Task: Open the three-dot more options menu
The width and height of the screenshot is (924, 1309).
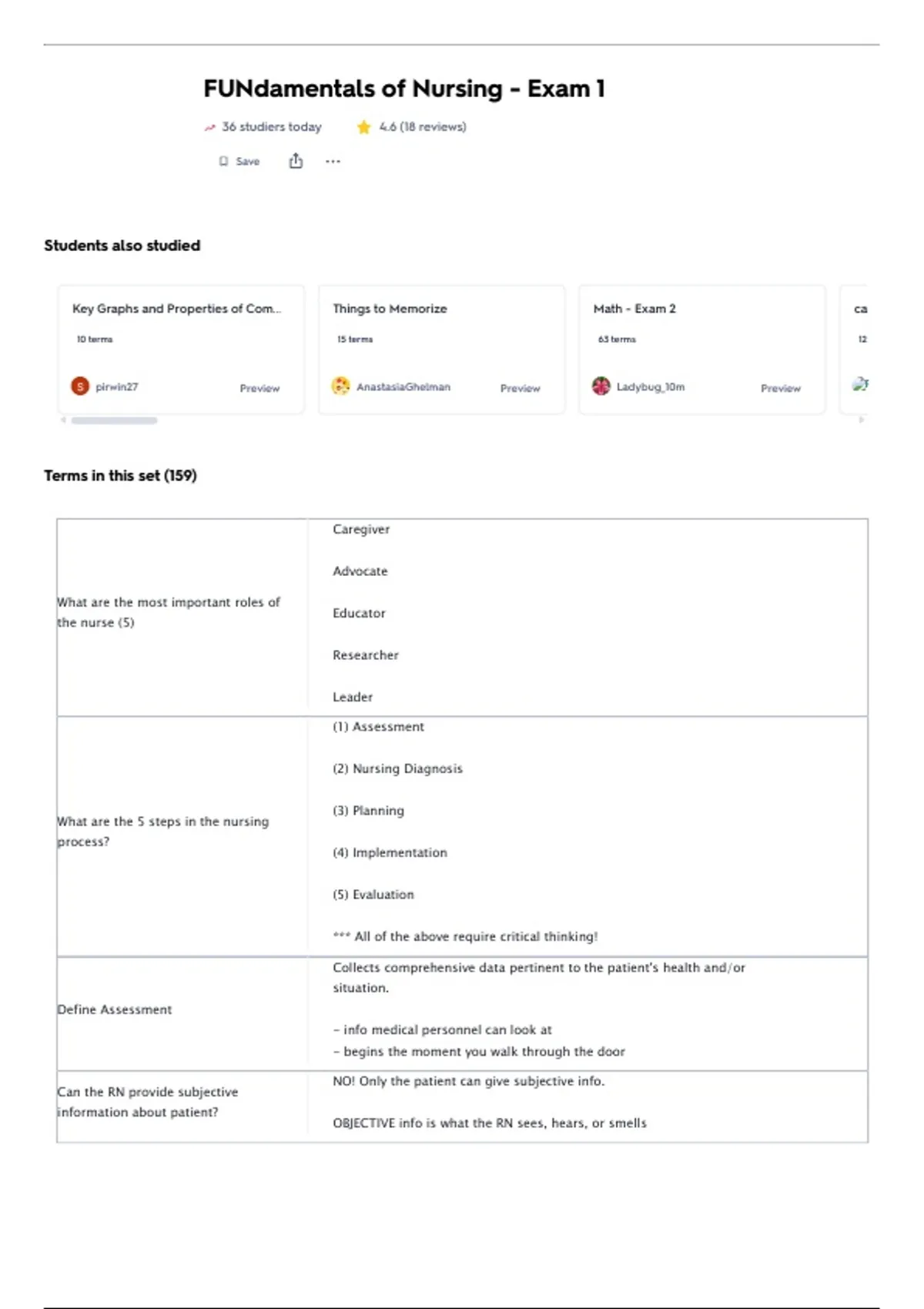Action: [333, 162]
